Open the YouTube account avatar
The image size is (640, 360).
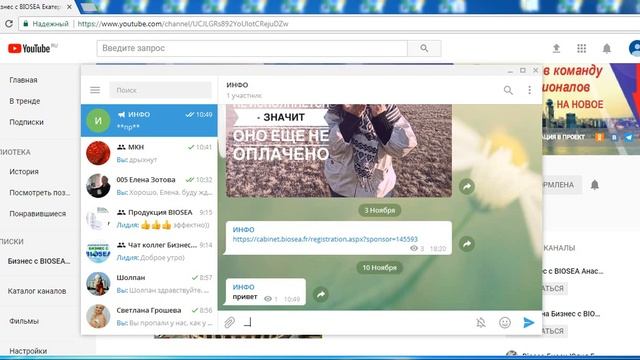coord(634,48)
